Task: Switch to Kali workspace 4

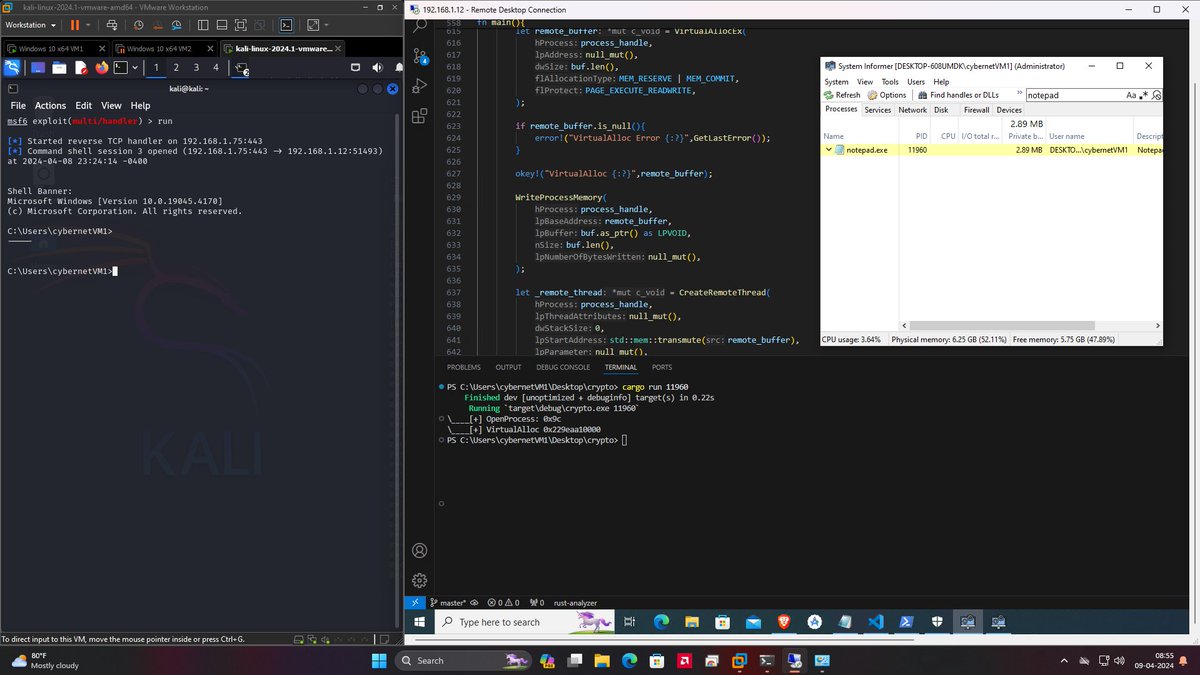Action: (x=216, y=67)
